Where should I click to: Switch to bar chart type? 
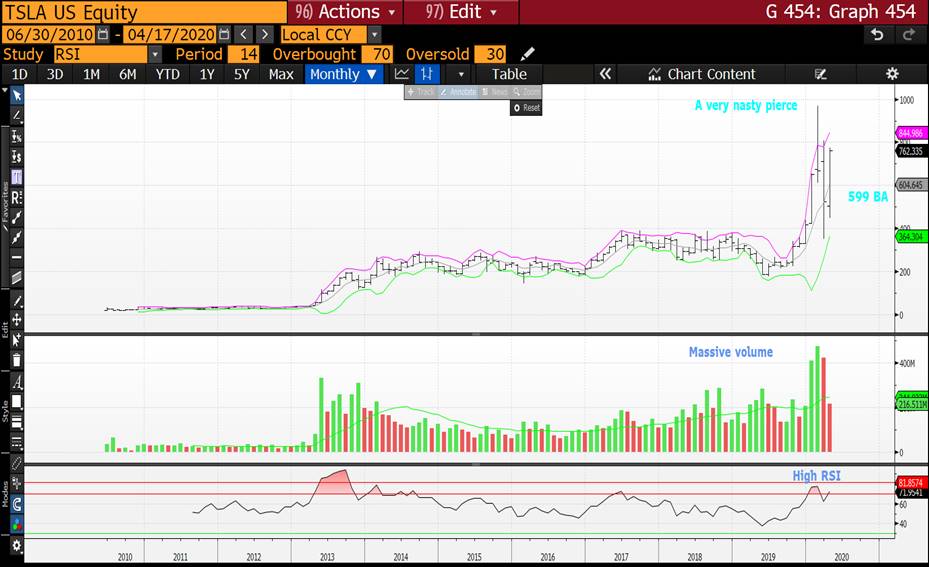tap(427, 74)
